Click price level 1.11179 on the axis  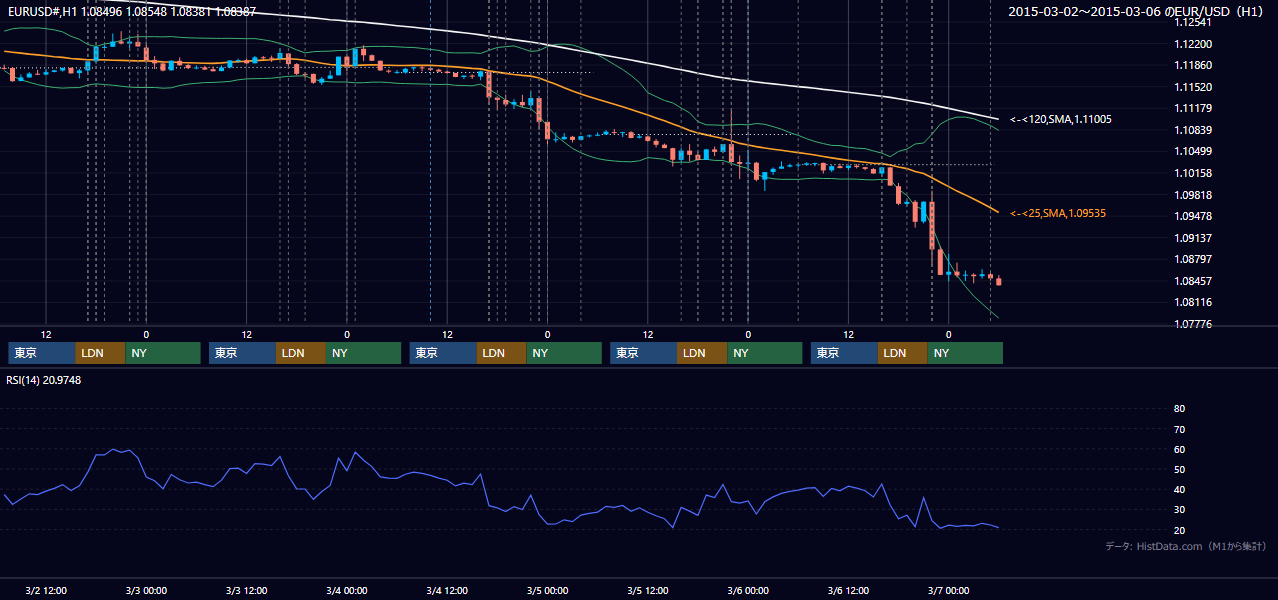1193,108
